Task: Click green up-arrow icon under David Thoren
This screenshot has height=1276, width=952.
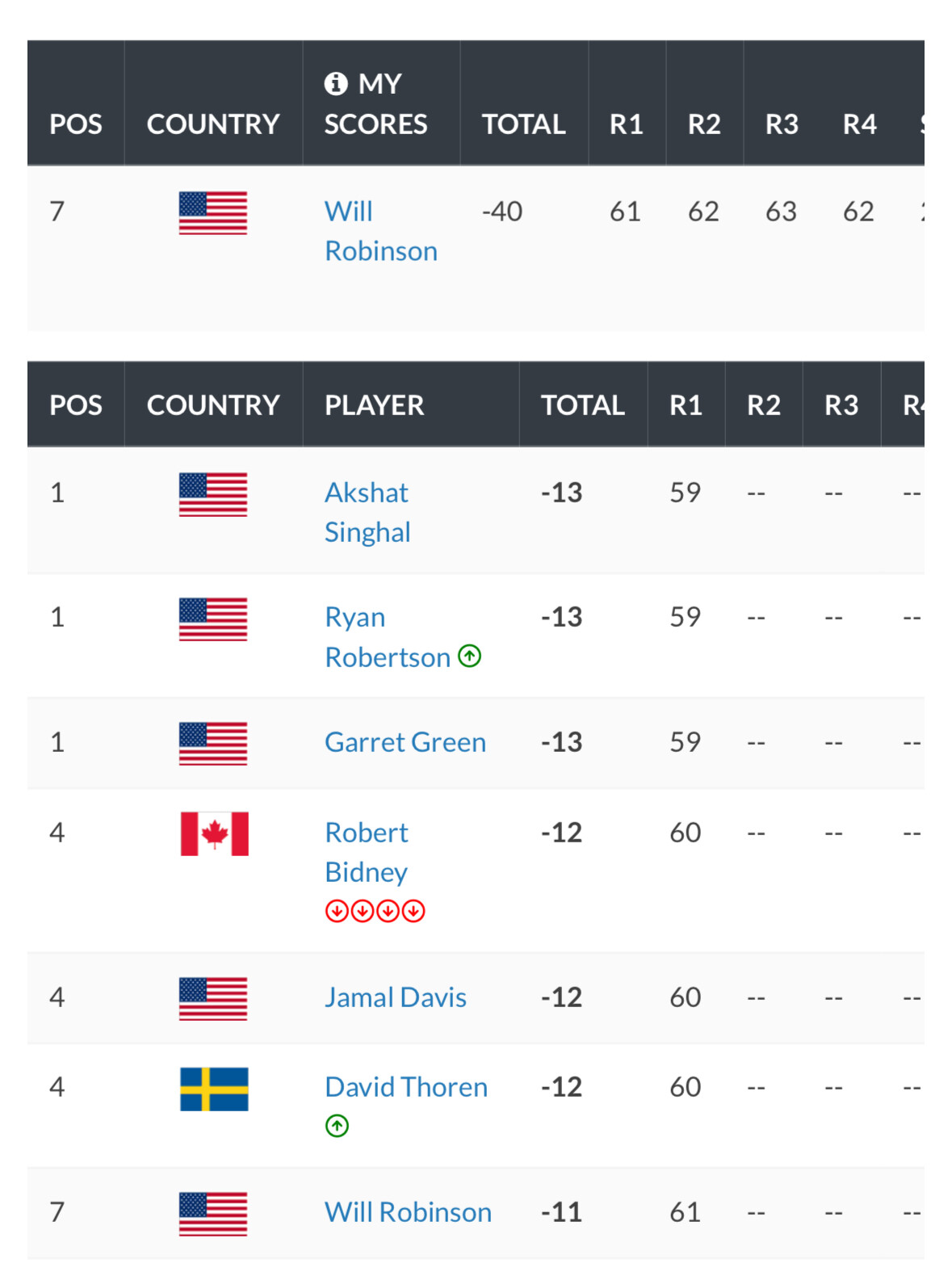Action: tap(337, 1125)
